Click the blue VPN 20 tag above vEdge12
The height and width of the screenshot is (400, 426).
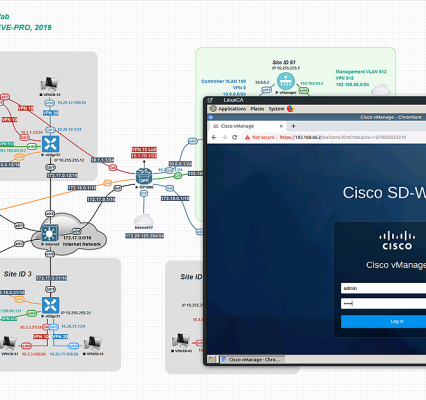click(51, 113)
